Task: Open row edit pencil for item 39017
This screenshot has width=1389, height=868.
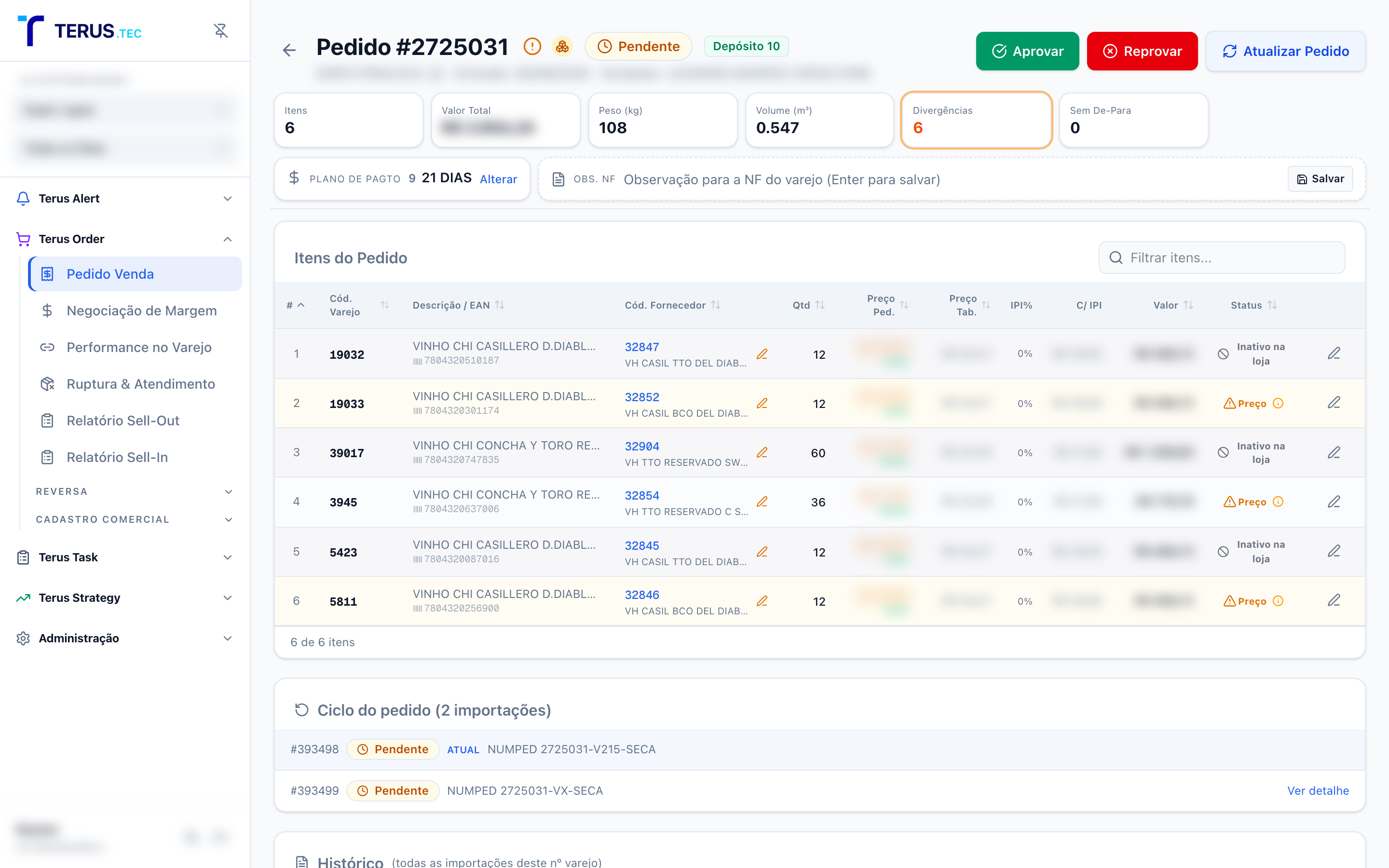Action: [1334, 453]
